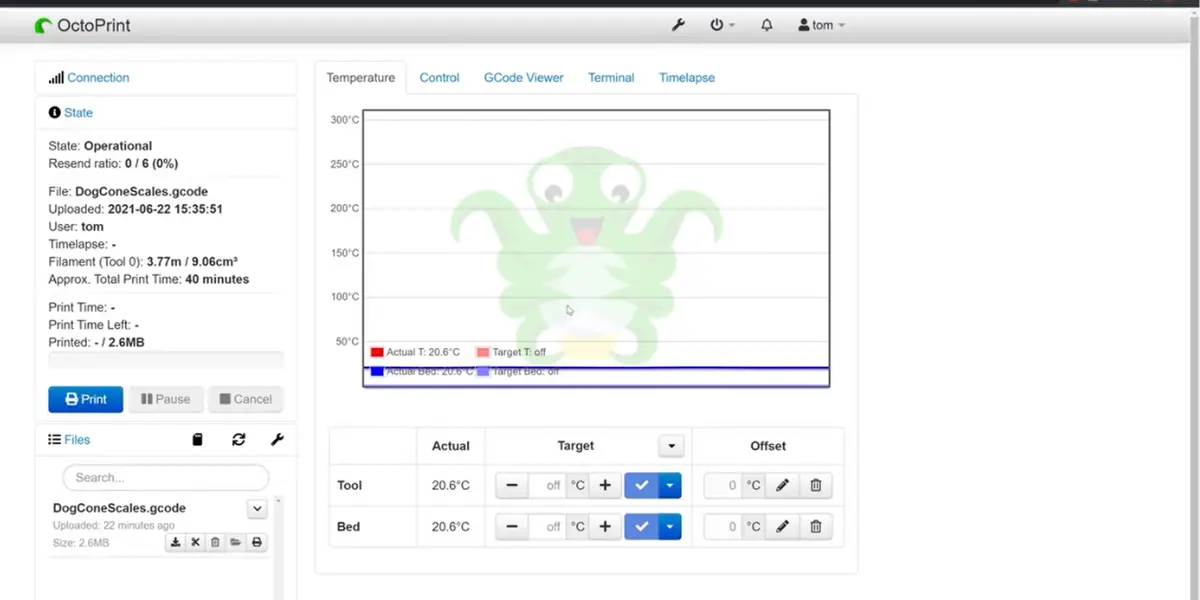Click the print progress bar

166,361
